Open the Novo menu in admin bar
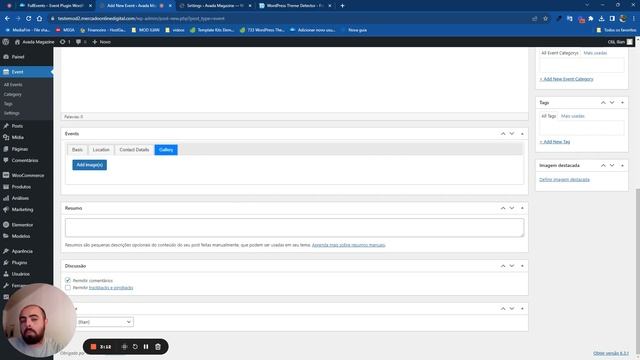This screenshot has height=360, width=640. 101,42
